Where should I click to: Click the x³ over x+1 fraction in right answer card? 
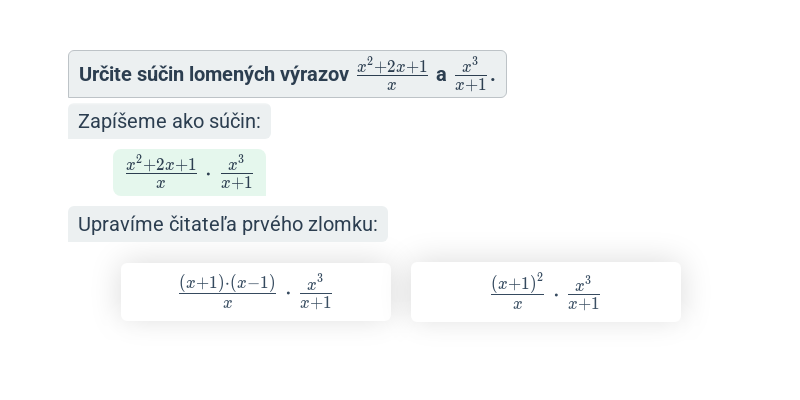(584, 293)
